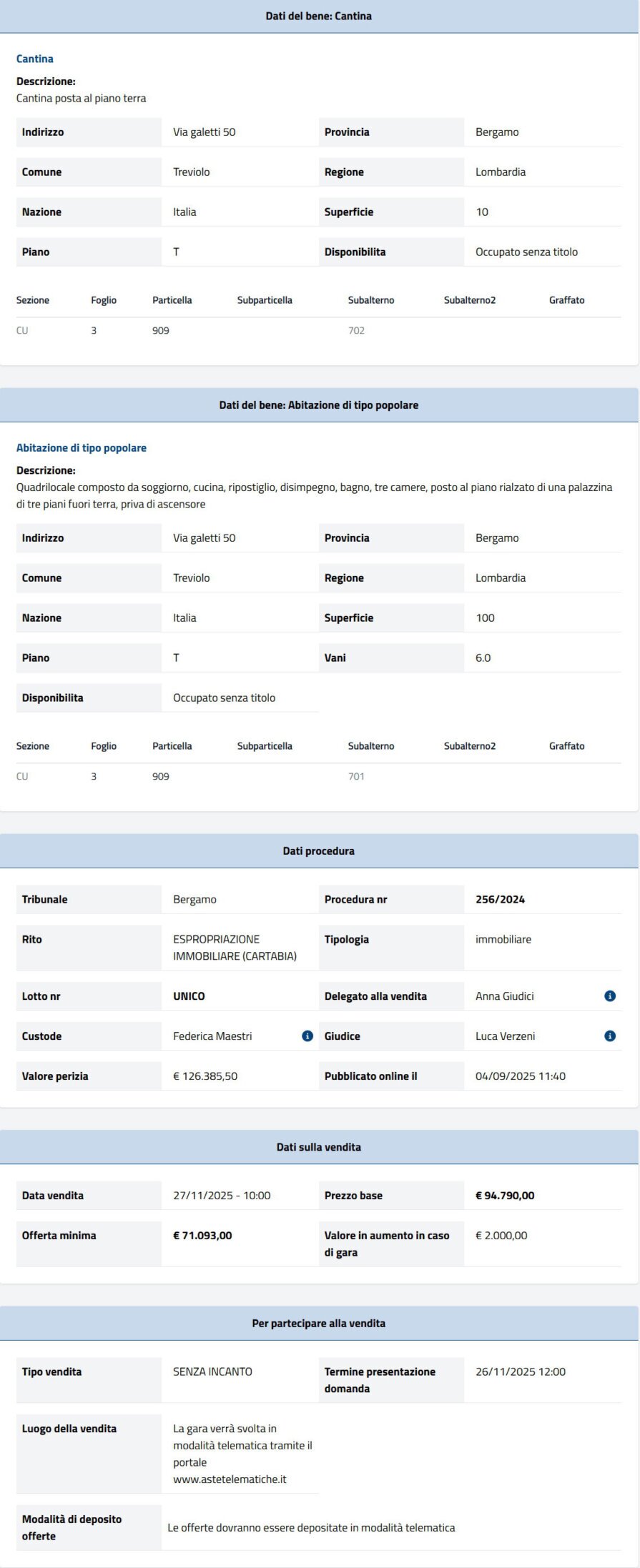The width and height of the screenshot is (640, 1568).
Task: Click the blue 'Cantina' title link
Action: (x=35, y=59)
